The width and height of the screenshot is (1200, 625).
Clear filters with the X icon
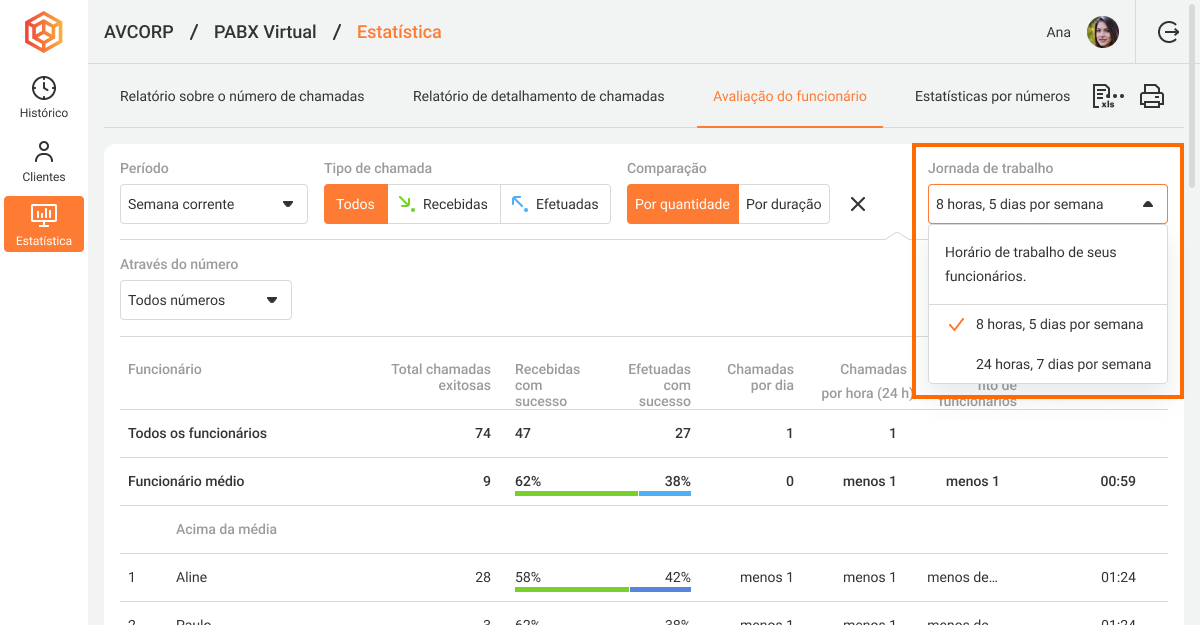[857, 204]
